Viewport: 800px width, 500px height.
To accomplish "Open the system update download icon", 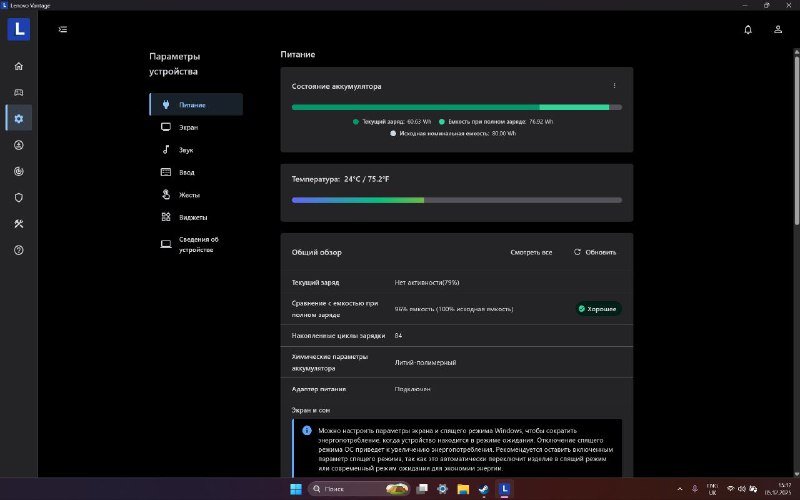I will click(19, 145).
